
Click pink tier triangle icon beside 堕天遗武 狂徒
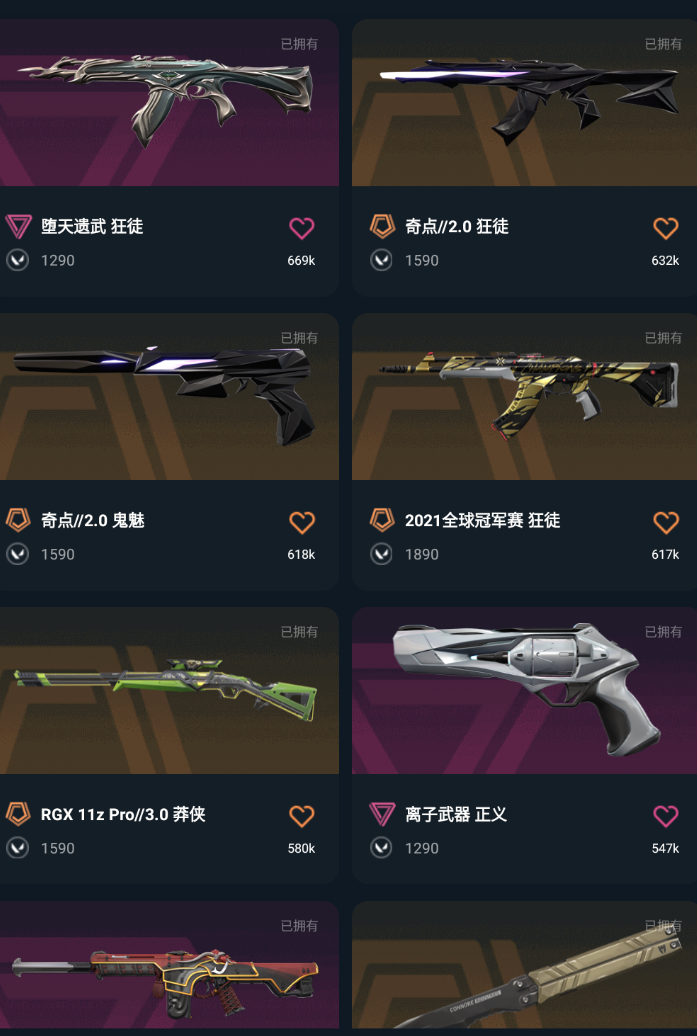(x=18, y=227)
